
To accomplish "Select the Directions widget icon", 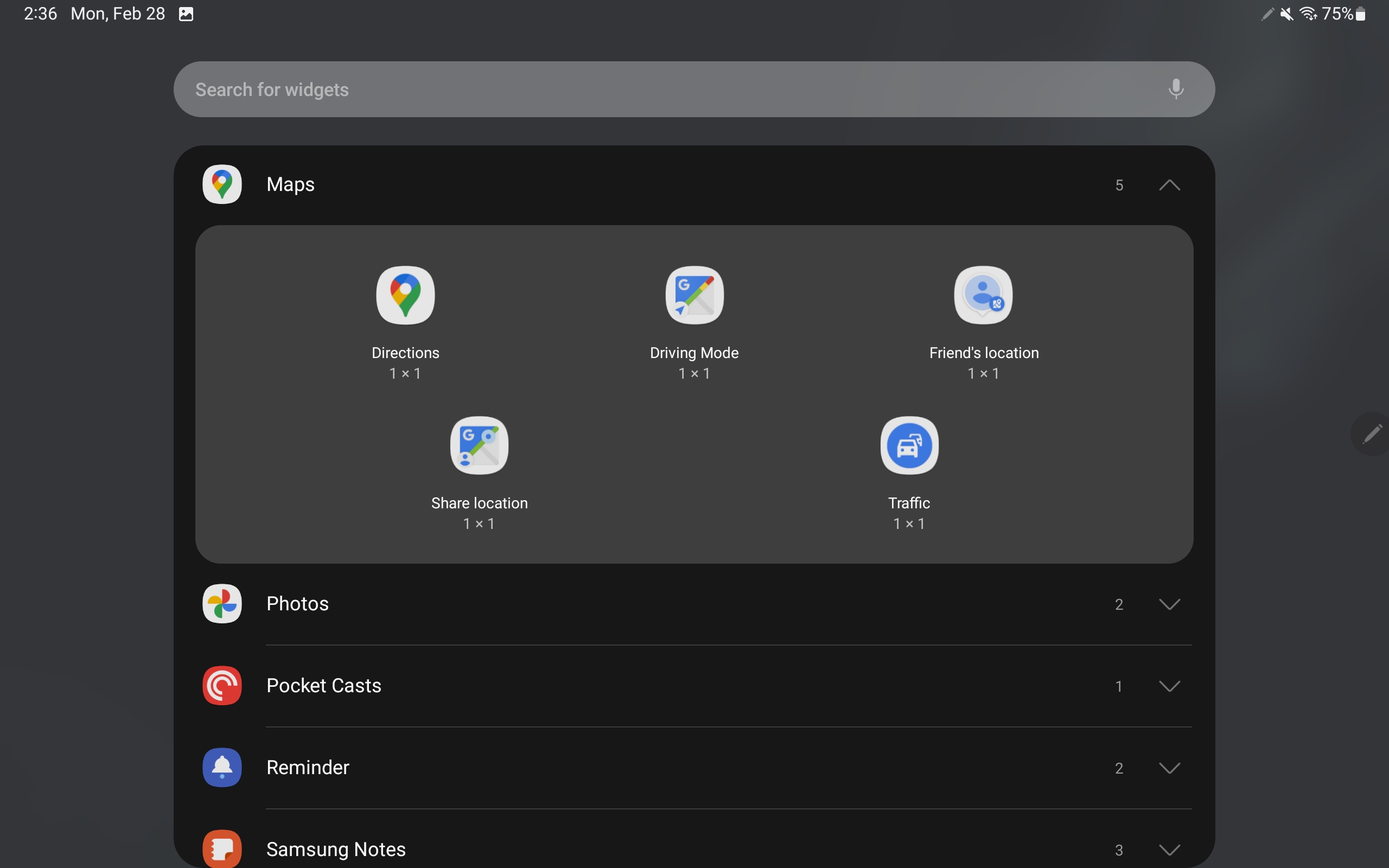I will point(405,295).
